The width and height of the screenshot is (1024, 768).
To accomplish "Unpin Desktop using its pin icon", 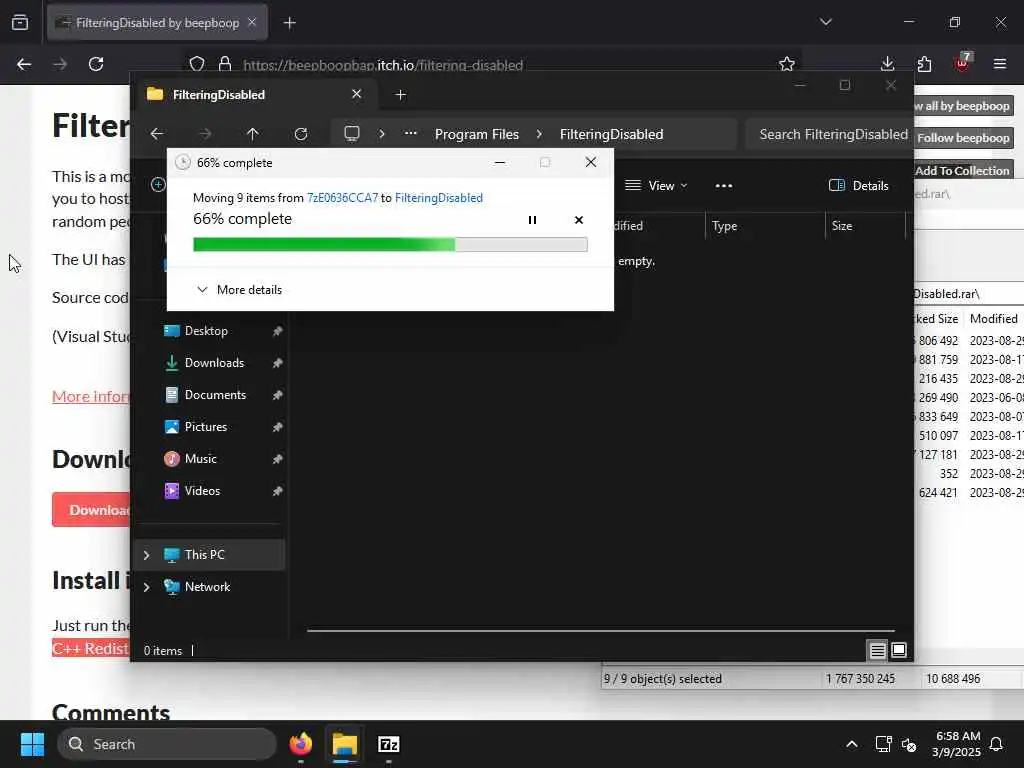I will point(278,331).
